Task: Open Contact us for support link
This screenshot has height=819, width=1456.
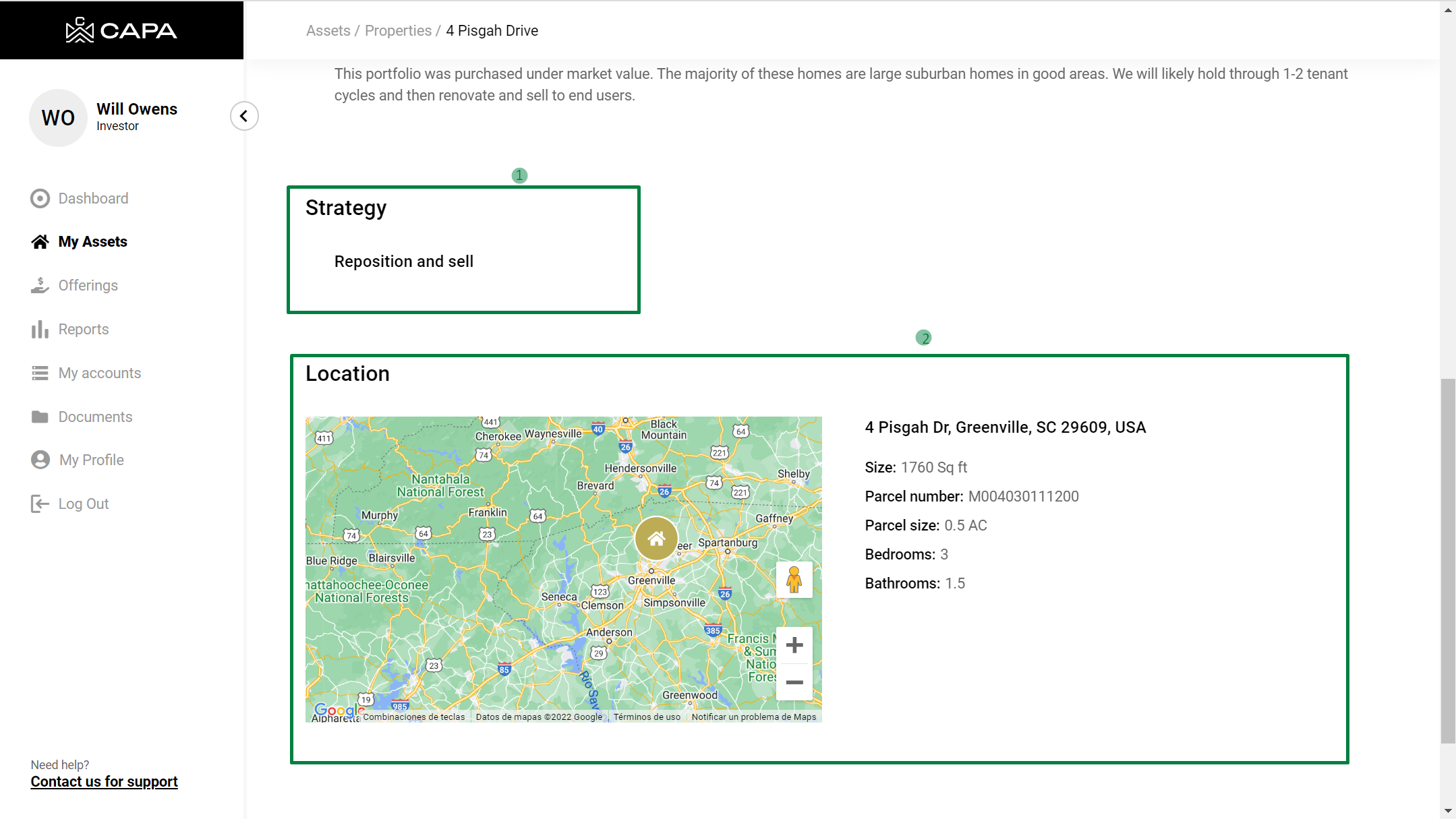Action: click(x=104, y=781)
